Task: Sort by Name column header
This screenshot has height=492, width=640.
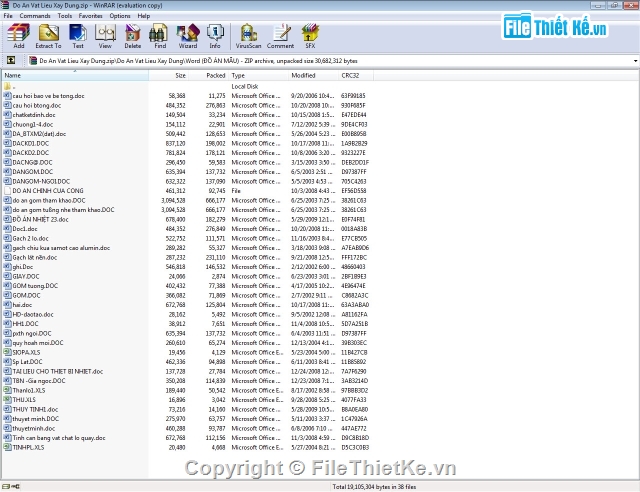Action: (75, 76)
